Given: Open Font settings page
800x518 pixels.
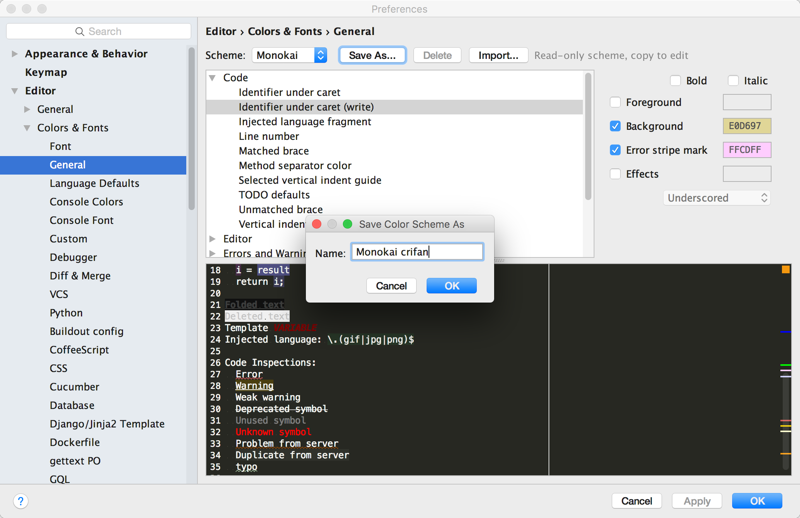Looking at the screenshot, I should (x=60, y=146).
